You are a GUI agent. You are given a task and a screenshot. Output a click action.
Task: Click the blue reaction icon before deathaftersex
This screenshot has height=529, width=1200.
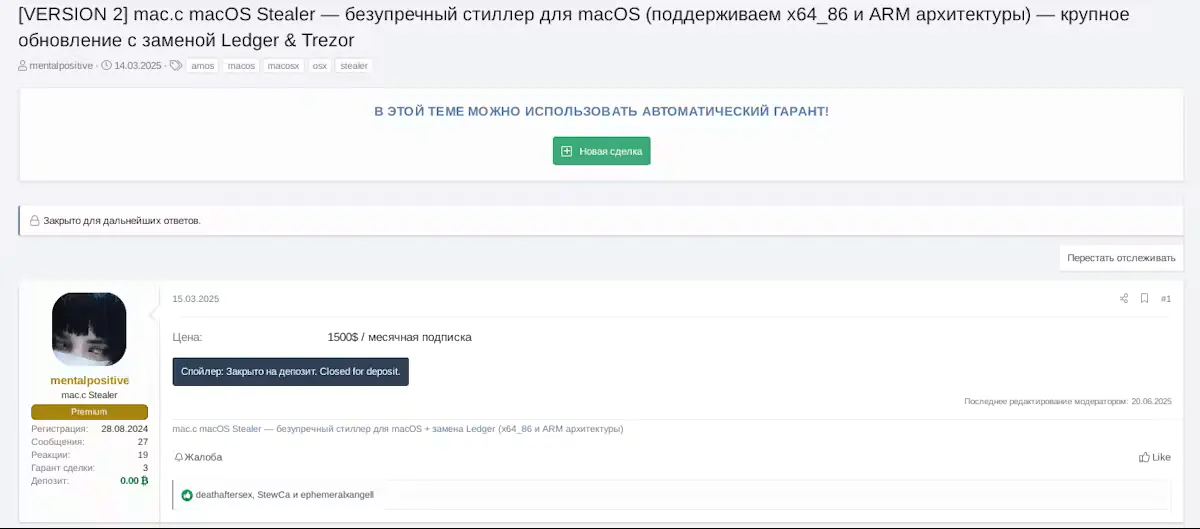point(187,495)
